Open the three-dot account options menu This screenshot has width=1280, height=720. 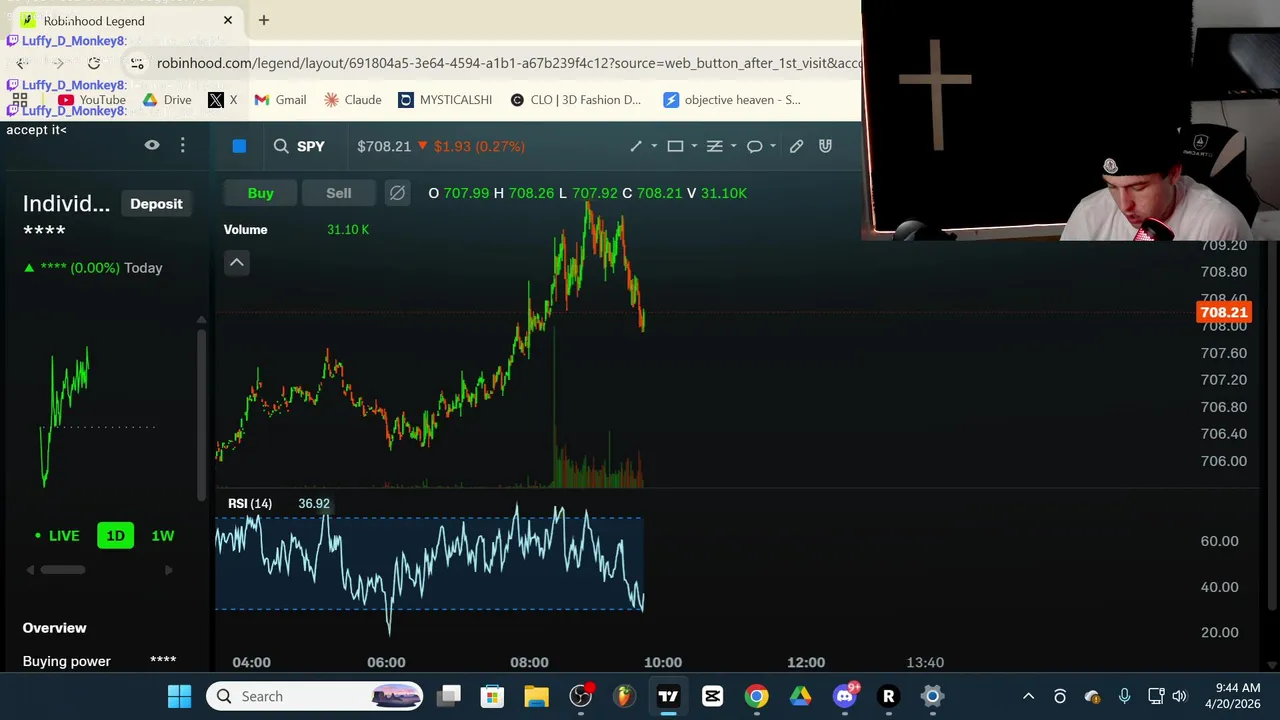[x=182, y=145]
